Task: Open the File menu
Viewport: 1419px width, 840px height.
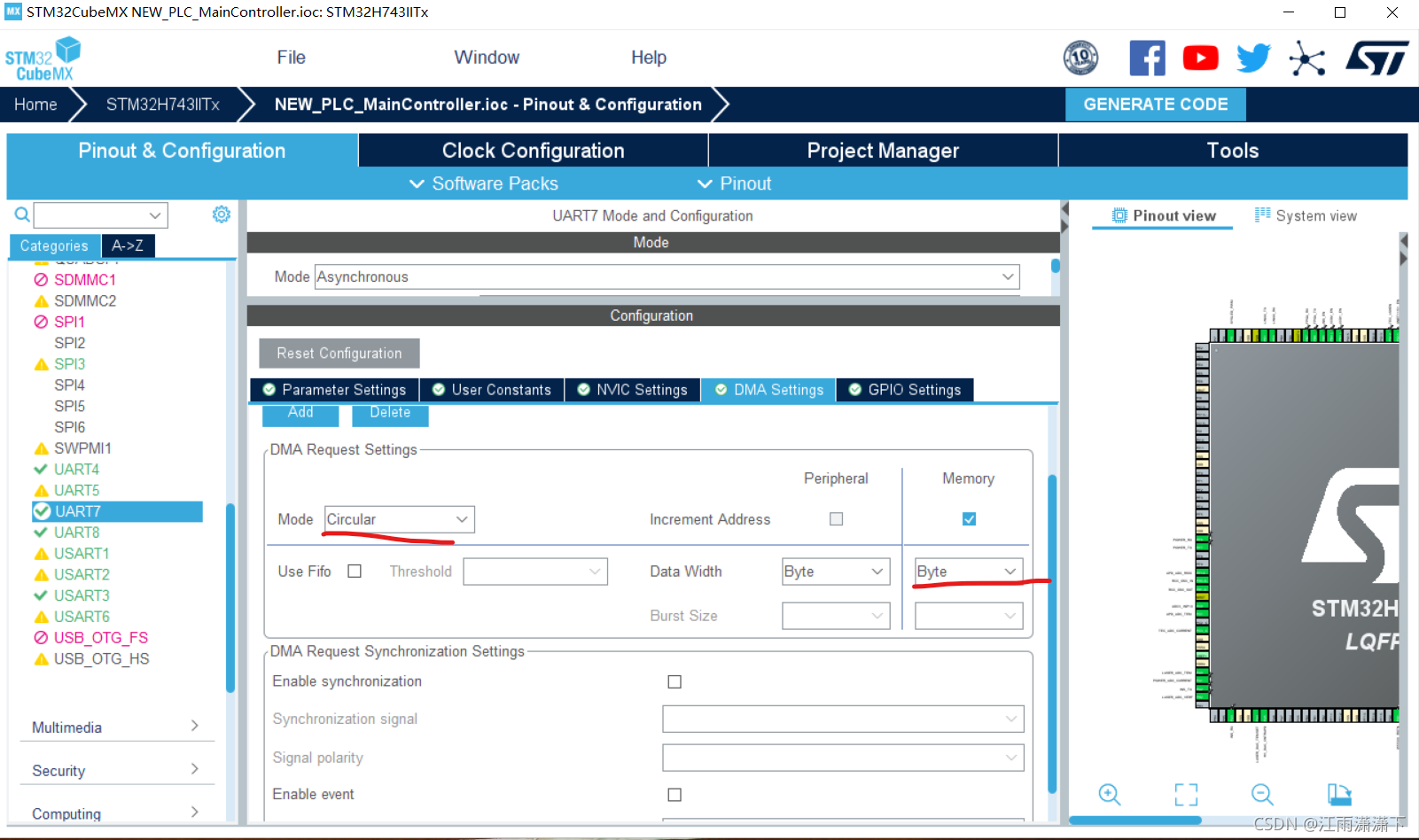Action: point(291,58)
